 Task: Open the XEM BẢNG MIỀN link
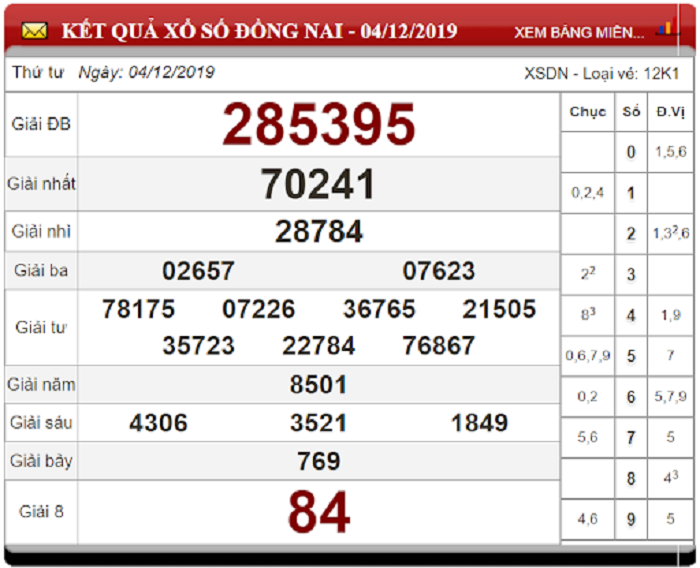click(579, 32)
